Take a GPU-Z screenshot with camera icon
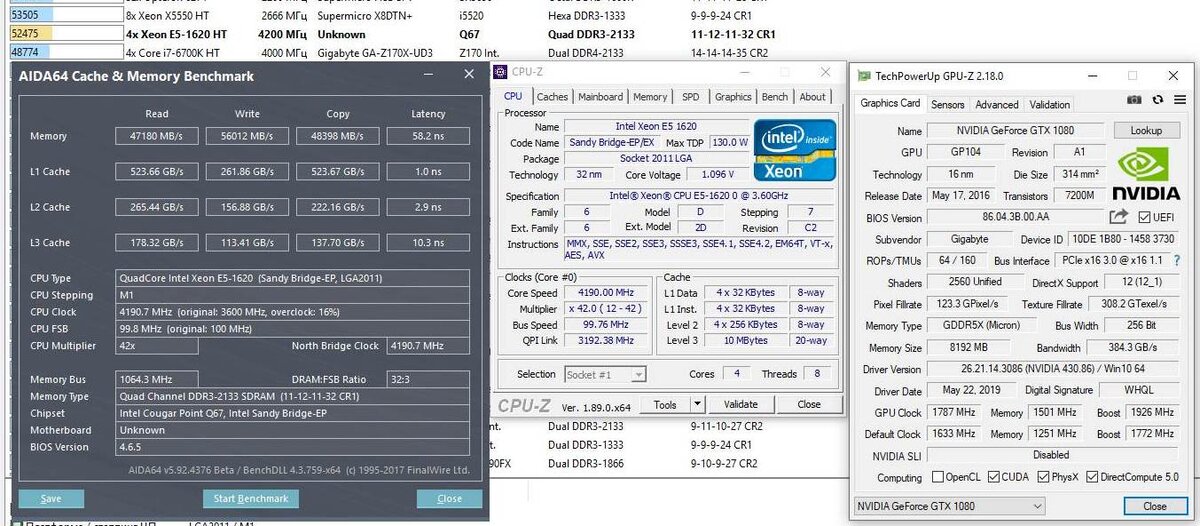The height and width of the screenshot is (526, 1200). click(x=1134, y=100)
